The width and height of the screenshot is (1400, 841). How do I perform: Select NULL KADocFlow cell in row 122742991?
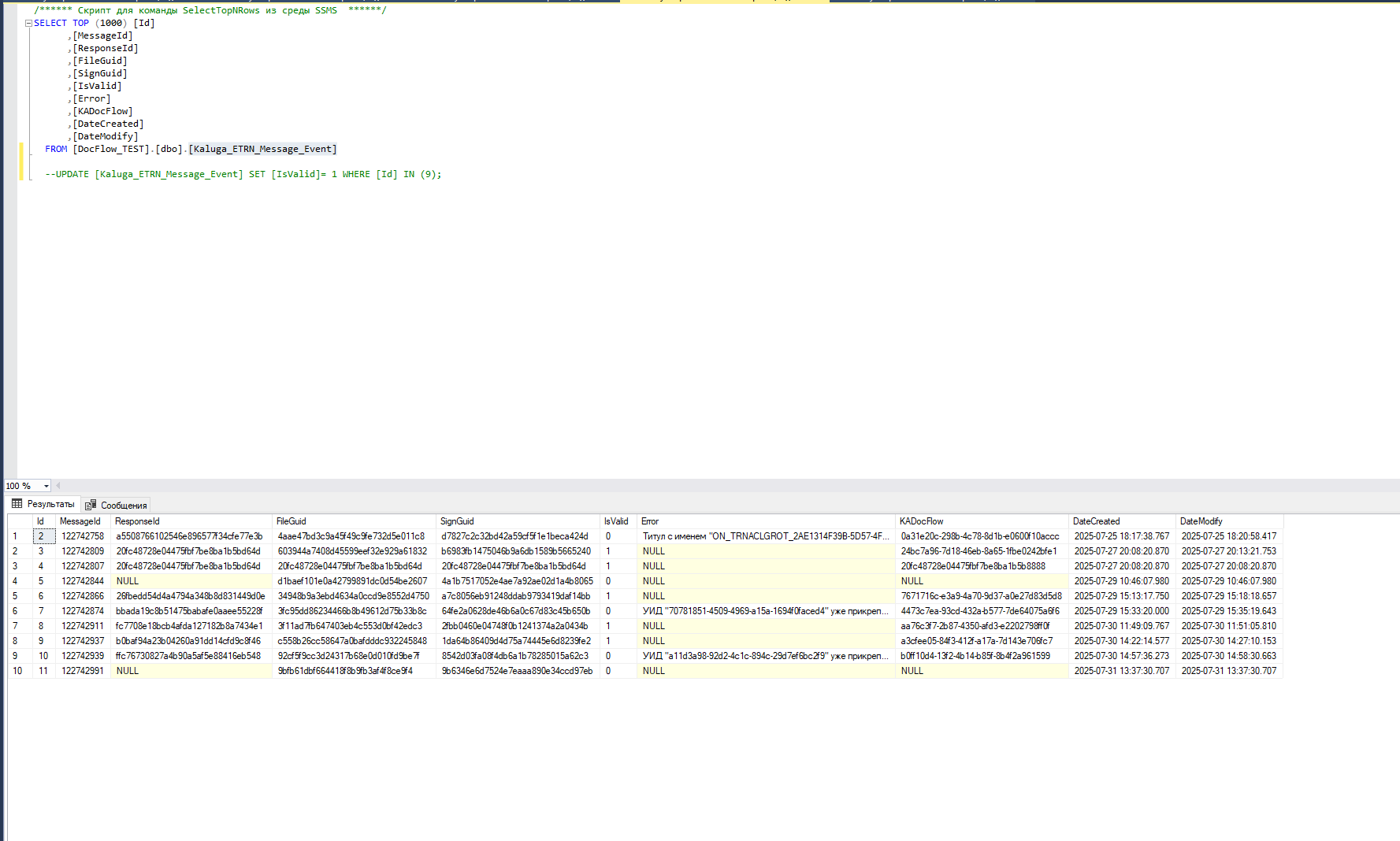pyautogui.click(x=982, y=671)
